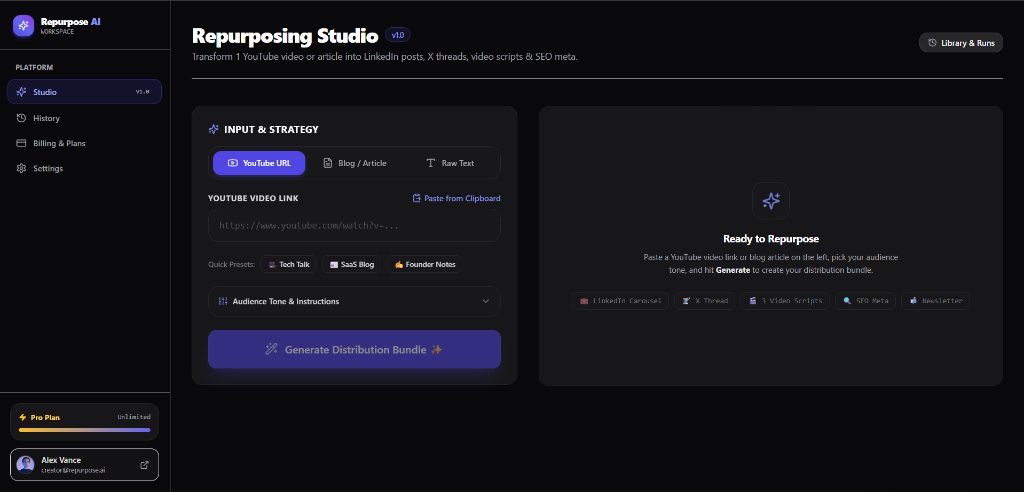Click the Pro Plan lightning bolt icon

click(x=23, y=417)
